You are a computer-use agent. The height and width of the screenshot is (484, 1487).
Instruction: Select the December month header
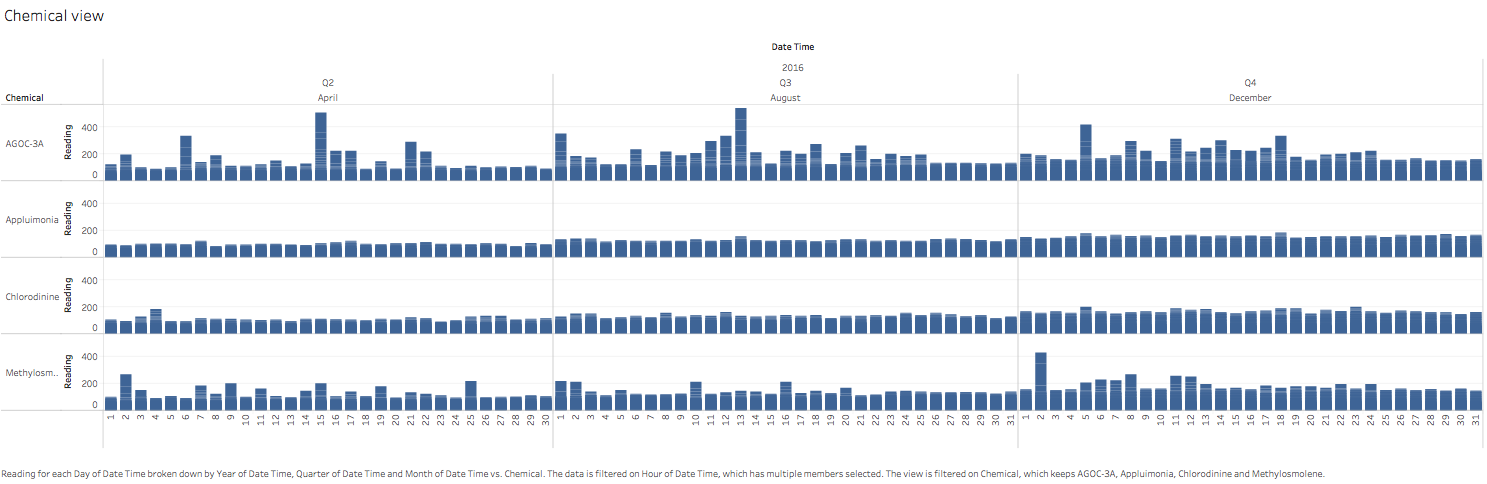point(1250,98)
